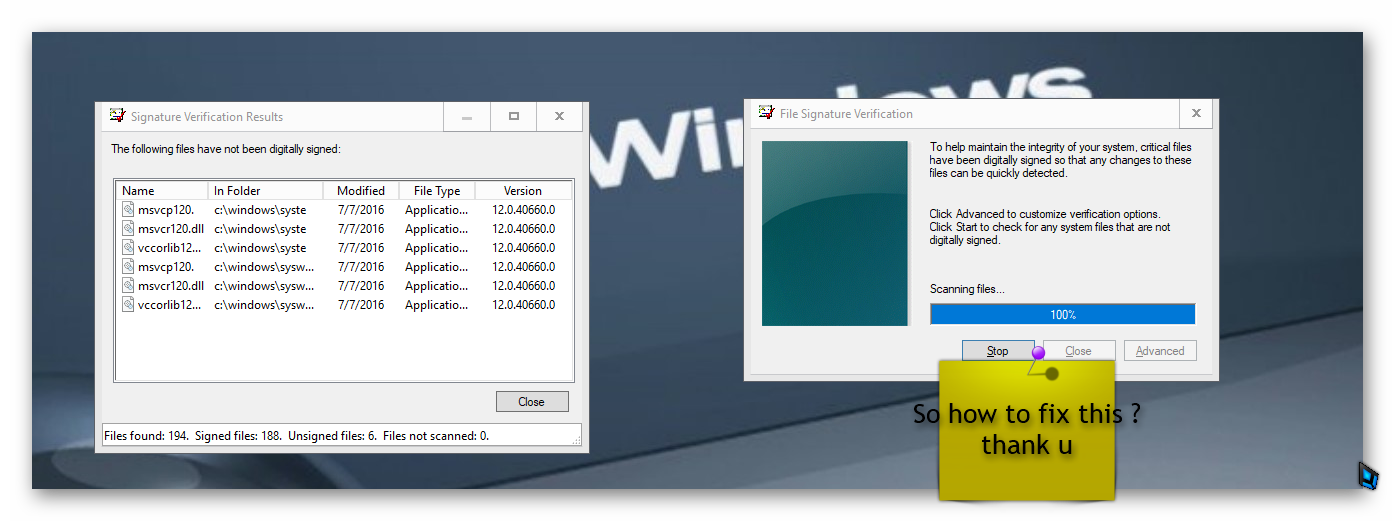Image resolution: width=1395 pixels, height=521 pixels.
Task: Click file icon of msvcp120. in c:\windows\syste row
Action: coord(127,209)
